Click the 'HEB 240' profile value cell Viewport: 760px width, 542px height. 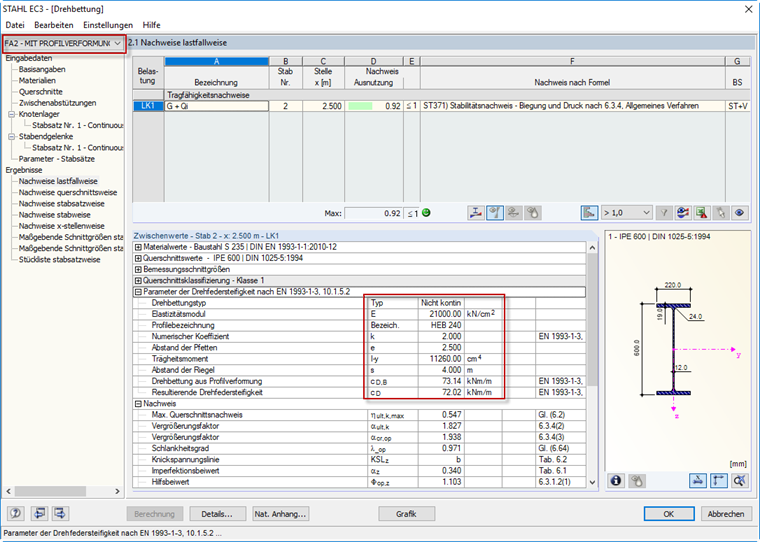[441, 325]
